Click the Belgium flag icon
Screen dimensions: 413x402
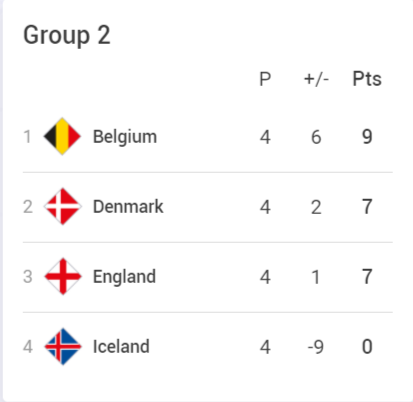pos(62,136)
